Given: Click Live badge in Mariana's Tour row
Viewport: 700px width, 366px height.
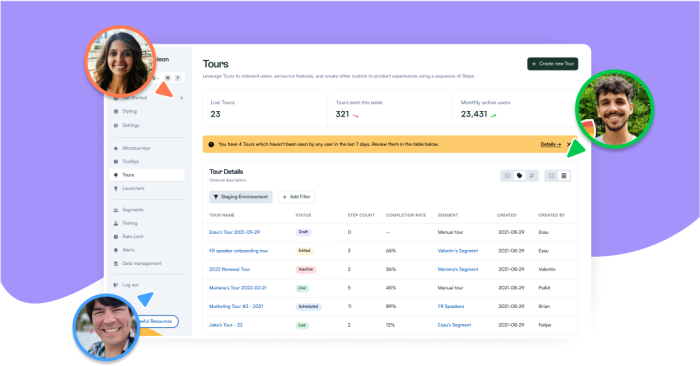Looking at the screenshot, I should click(x=302, y=288).
